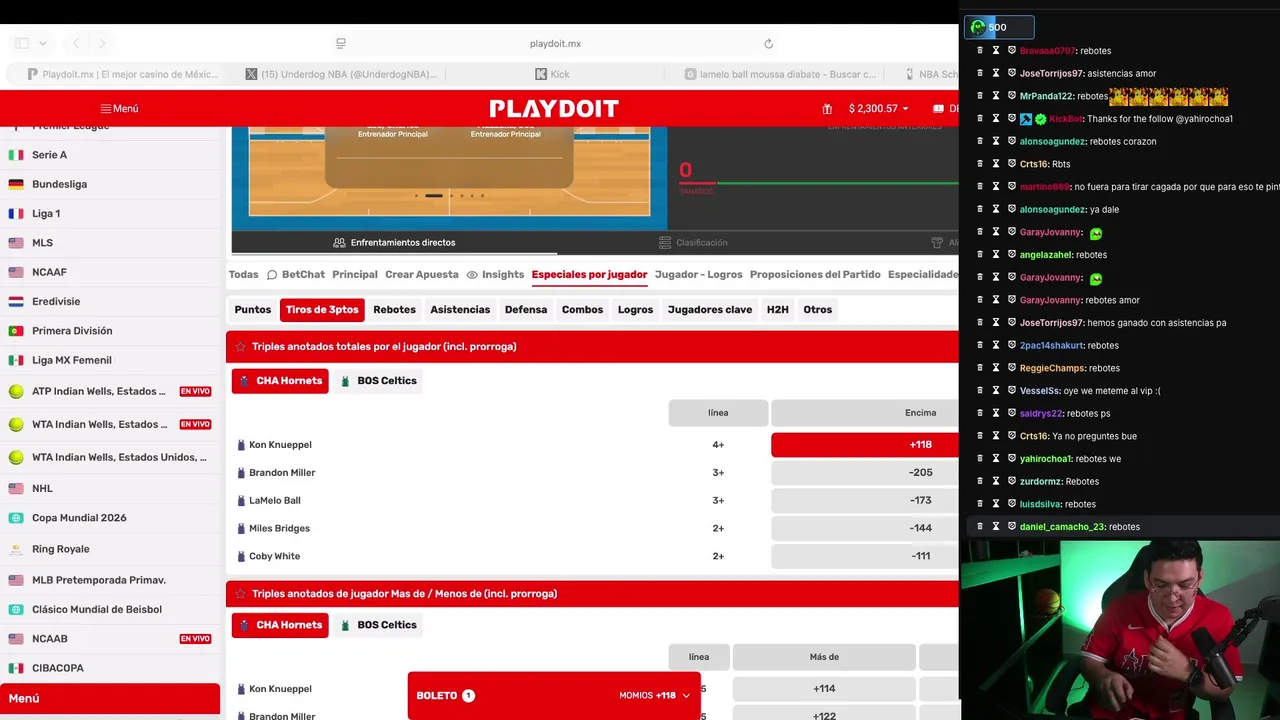
Task: Select CHA Hornets in Mas de / Menos de market
Action: (x=280, y=625)
